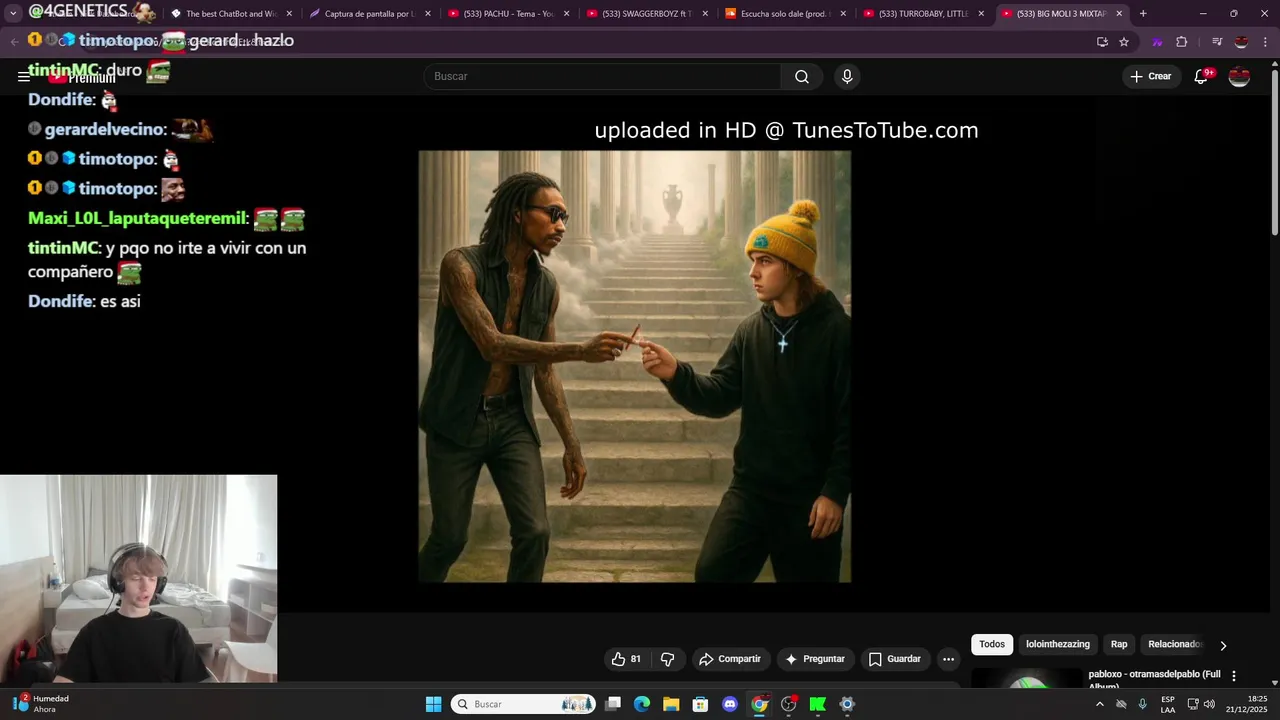1280x720 pixels.
Task: Open ESP LAA language selector
Action: 1168,704
